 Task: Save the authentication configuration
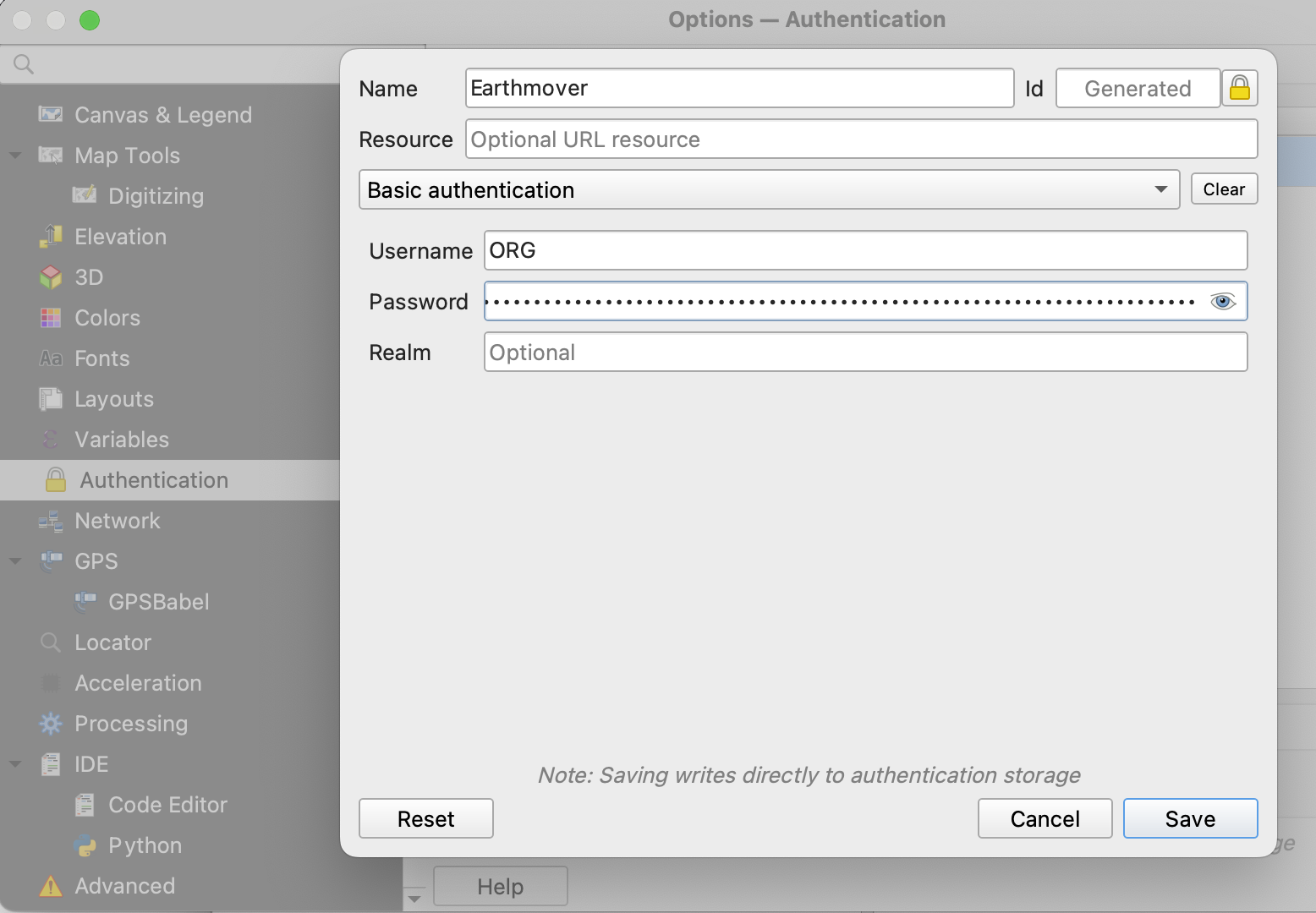click(x=1189, y=818)
